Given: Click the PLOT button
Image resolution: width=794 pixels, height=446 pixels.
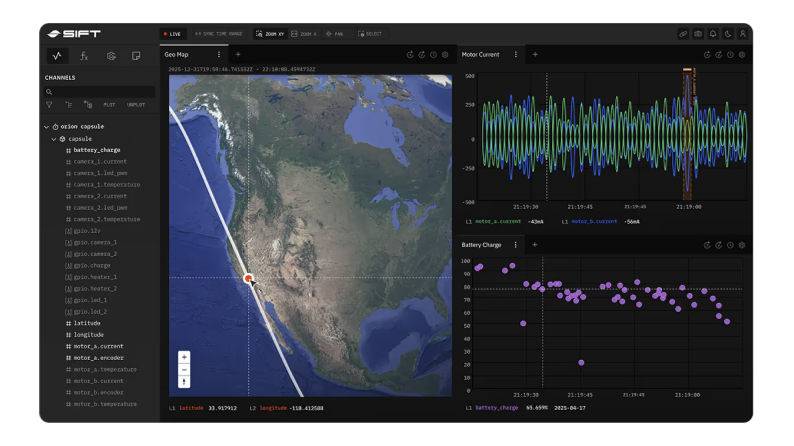Looking at the screenshot, I should (109, 105).
